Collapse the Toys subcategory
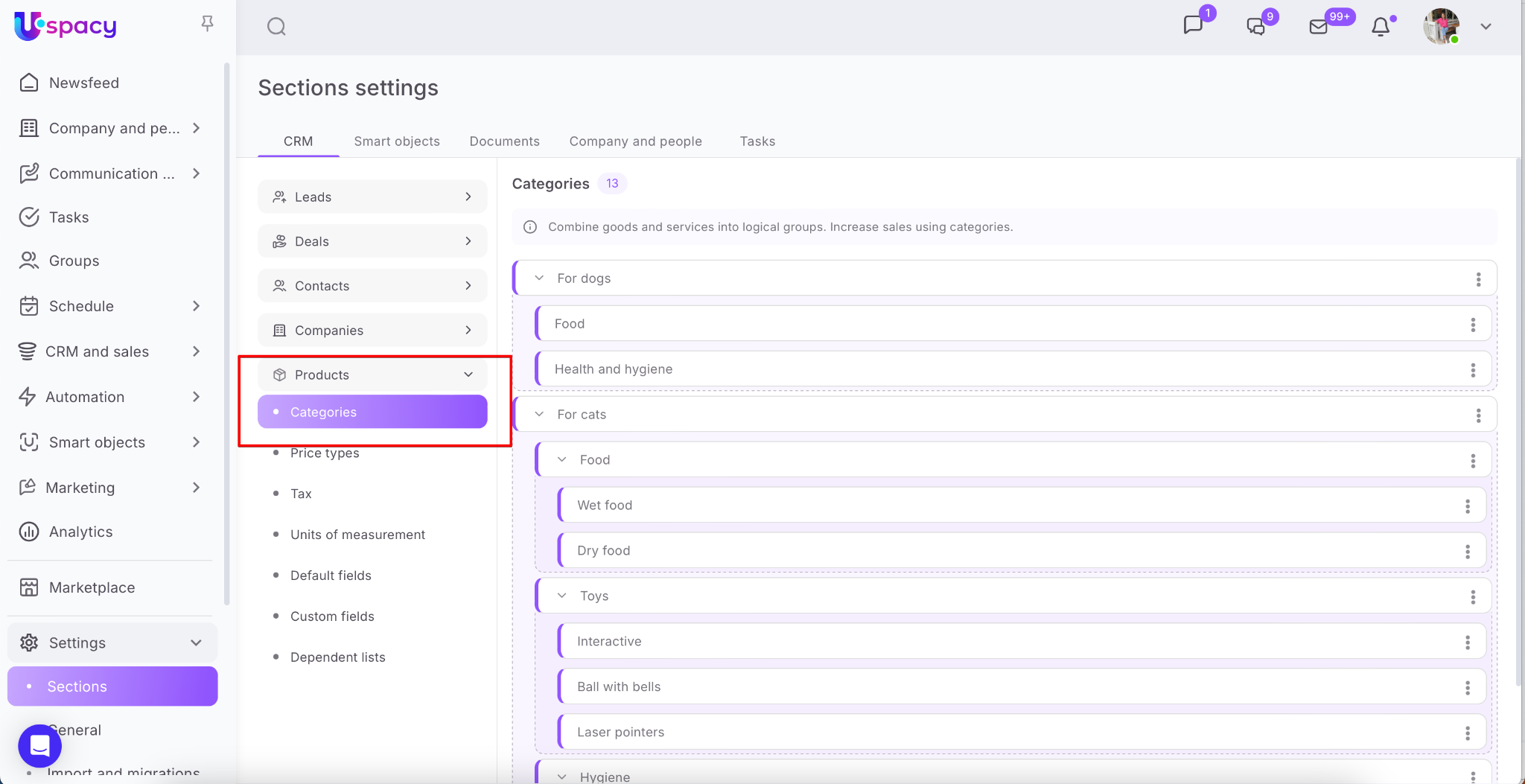This screenshot has height=784, width=1525. point(562,596)
